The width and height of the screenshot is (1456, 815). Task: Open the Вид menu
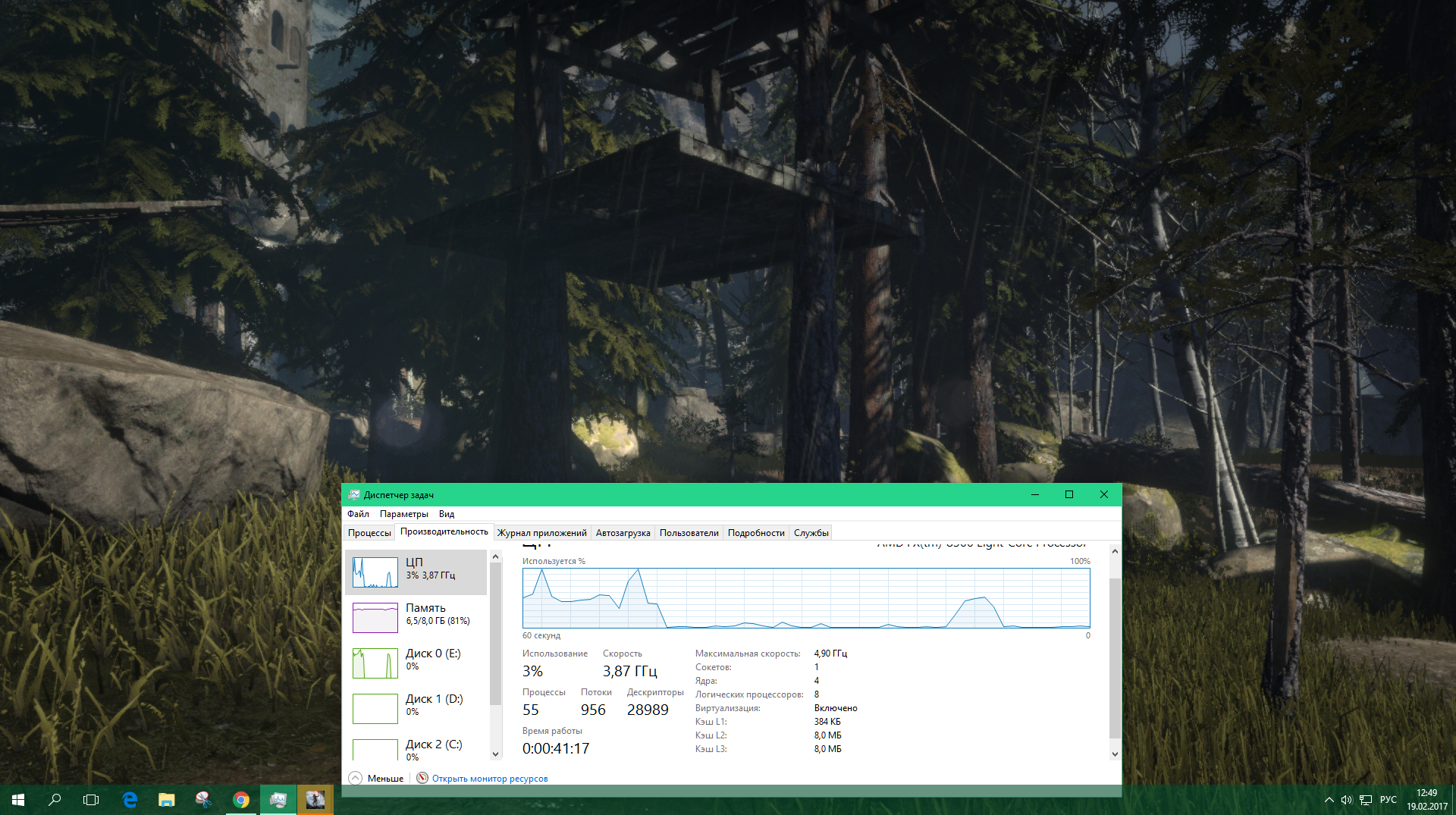tap(447, 514)
